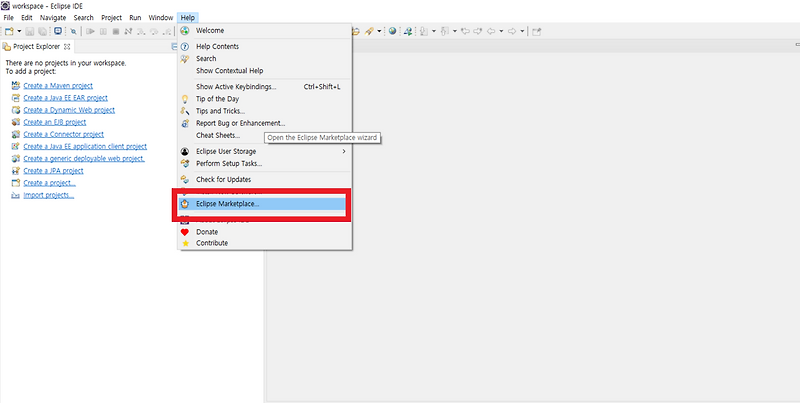Click the Back navigation arrow icon
The height and width of the screenshot is (403, 800).
[491, 31]
